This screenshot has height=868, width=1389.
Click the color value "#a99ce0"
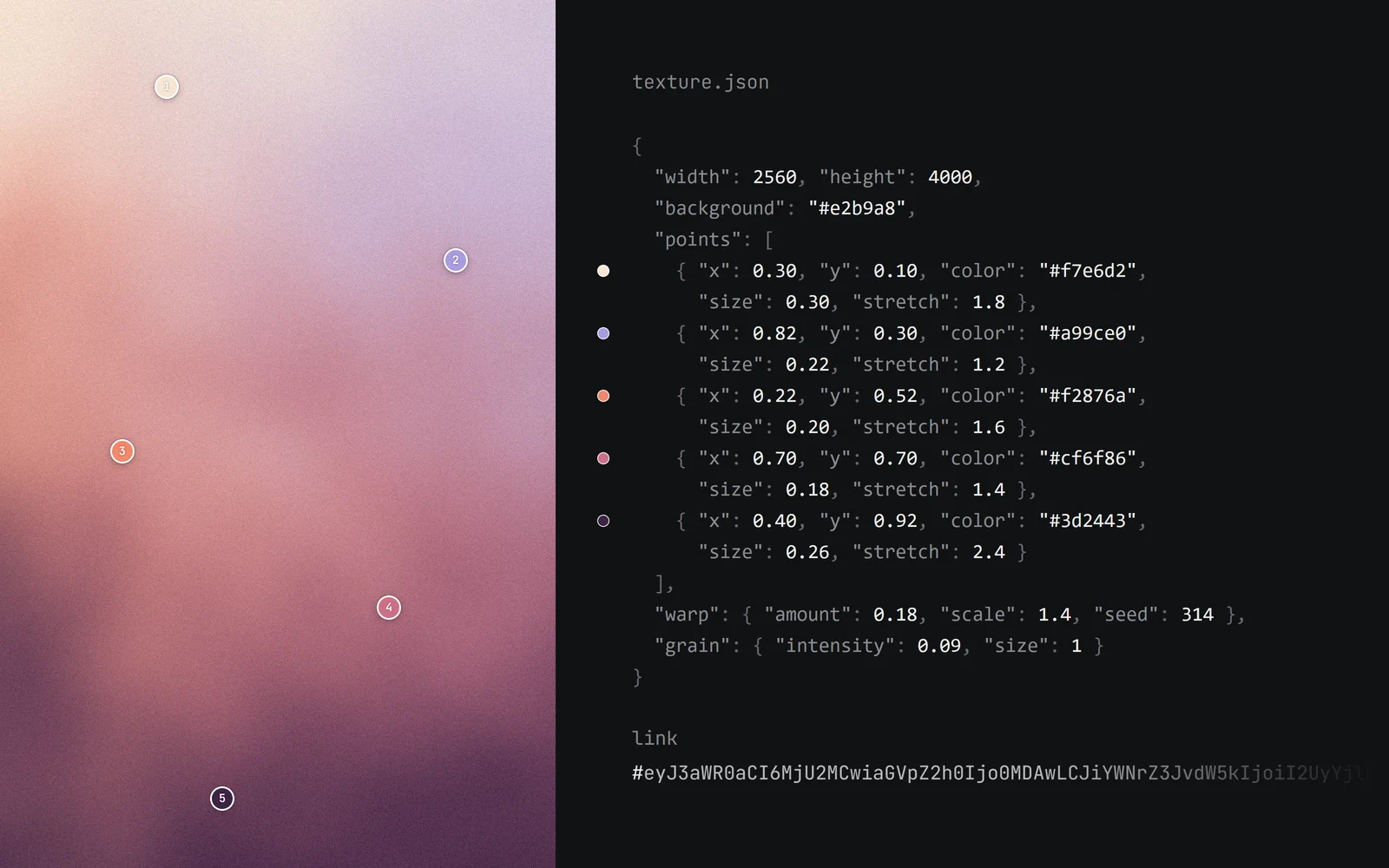coord(1088,333)
